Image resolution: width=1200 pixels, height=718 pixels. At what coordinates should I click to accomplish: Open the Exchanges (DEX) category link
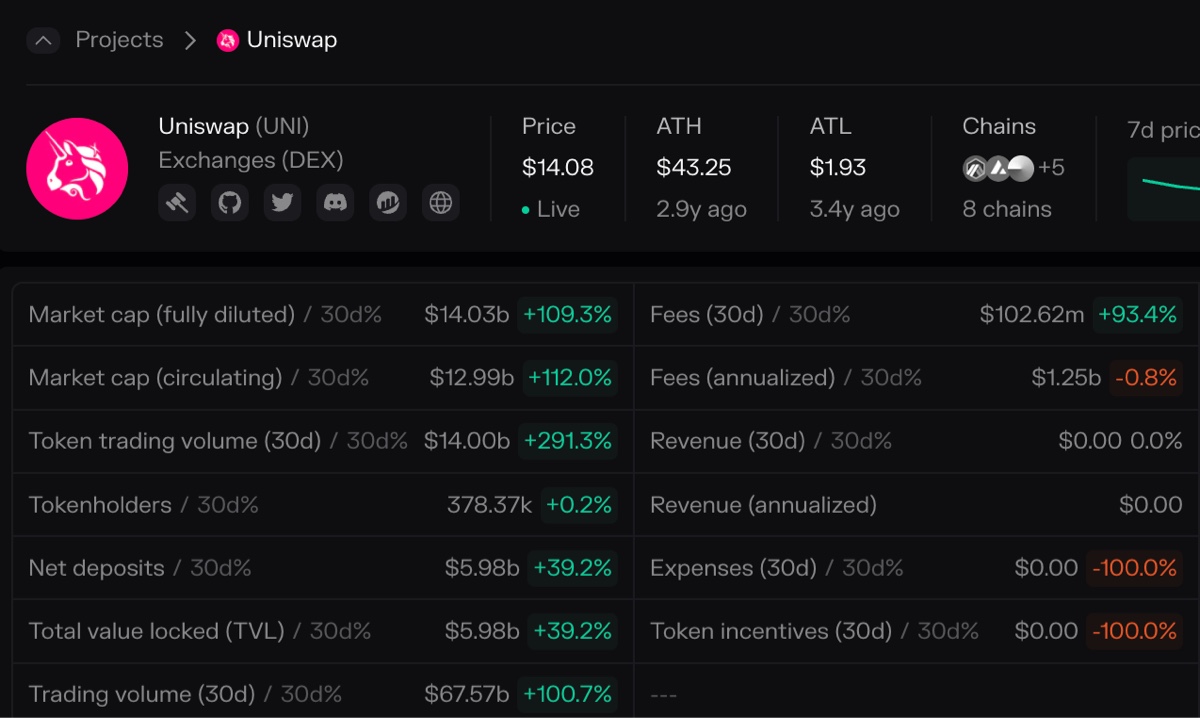click(250, 160)
